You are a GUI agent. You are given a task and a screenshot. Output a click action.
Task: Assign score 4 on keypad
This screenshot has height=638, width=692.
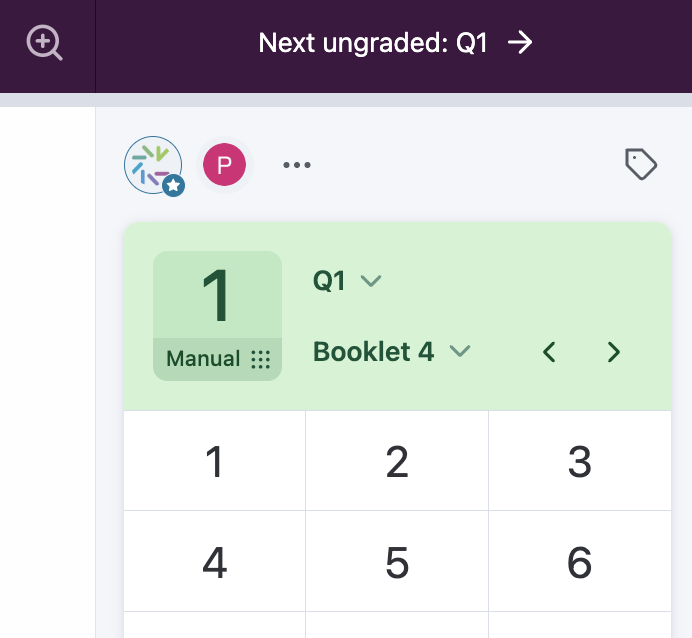[x=214, y=563]
